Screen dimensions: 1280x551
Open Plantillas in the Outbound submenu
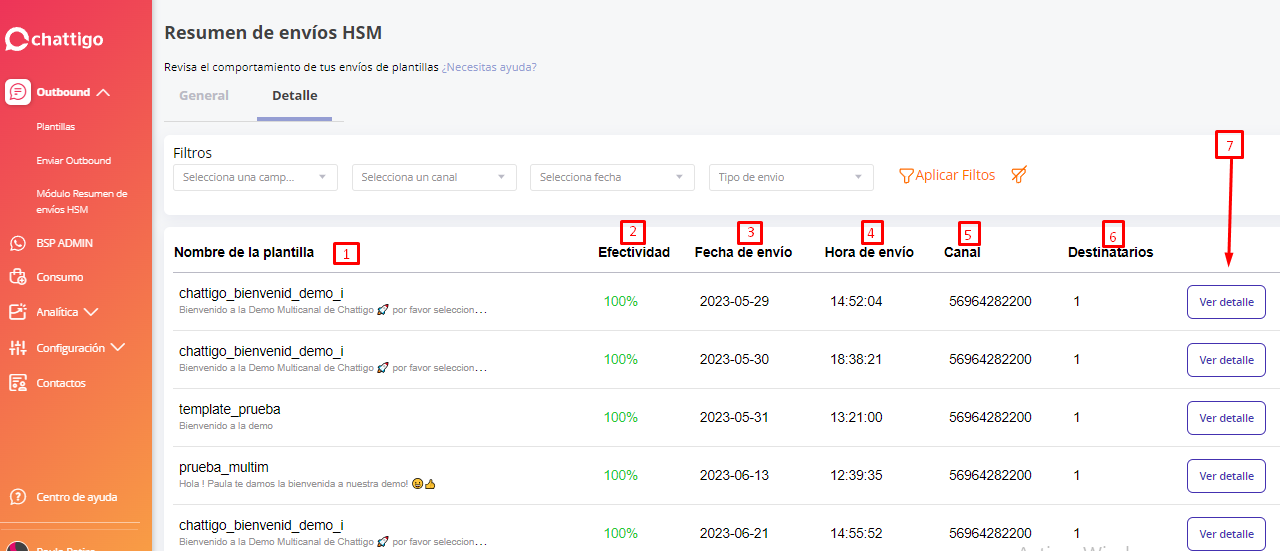click(56, 127)
